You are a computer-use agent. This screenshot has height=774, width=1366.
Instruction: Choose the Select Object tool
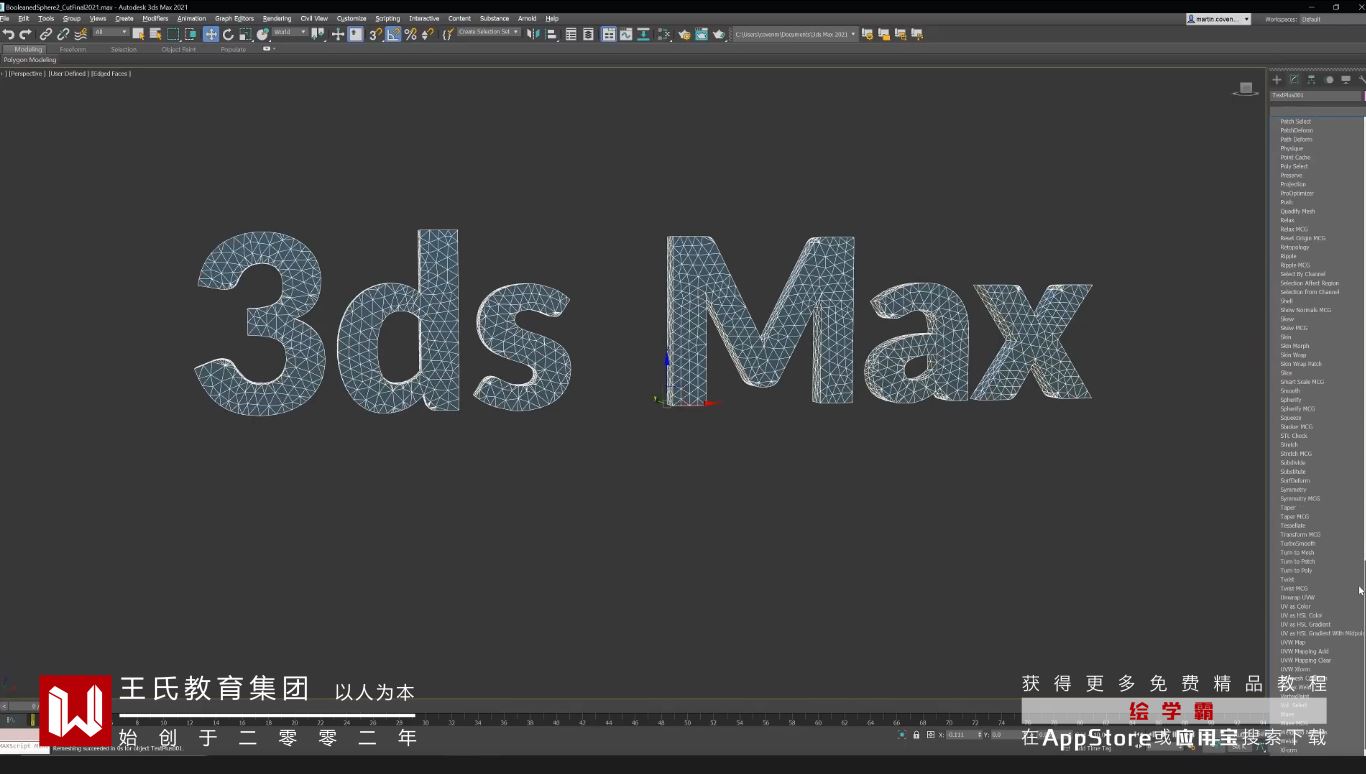pos(138,34)
